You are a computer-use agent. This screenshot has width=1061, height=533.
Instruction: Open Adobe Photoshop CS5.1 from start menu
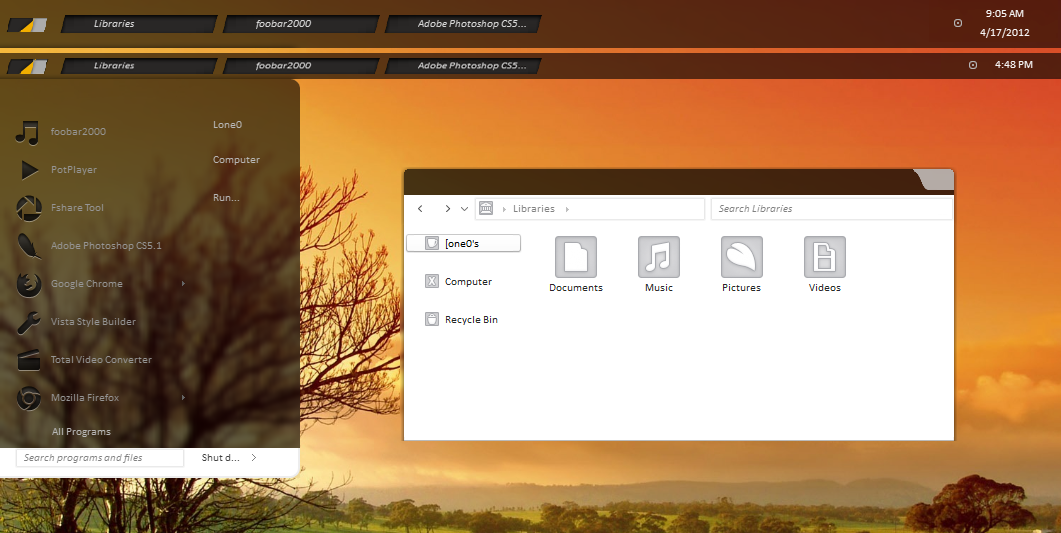[x=105, y=246]
